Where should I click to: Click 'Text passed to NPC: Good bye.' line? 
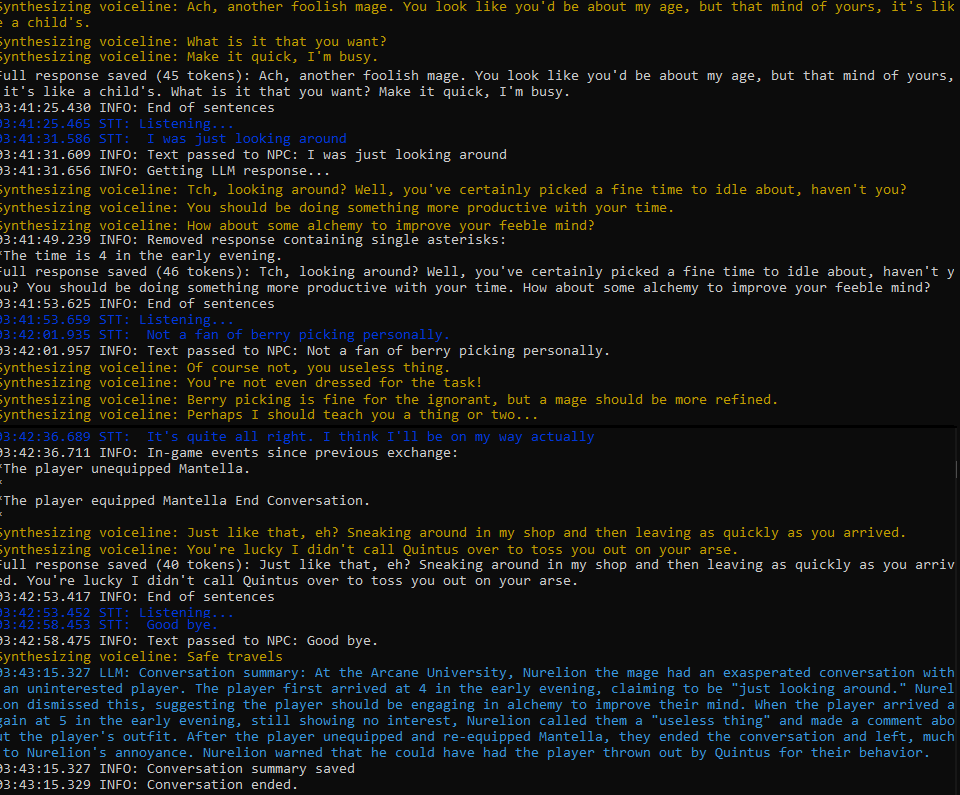tap(189, 641)
